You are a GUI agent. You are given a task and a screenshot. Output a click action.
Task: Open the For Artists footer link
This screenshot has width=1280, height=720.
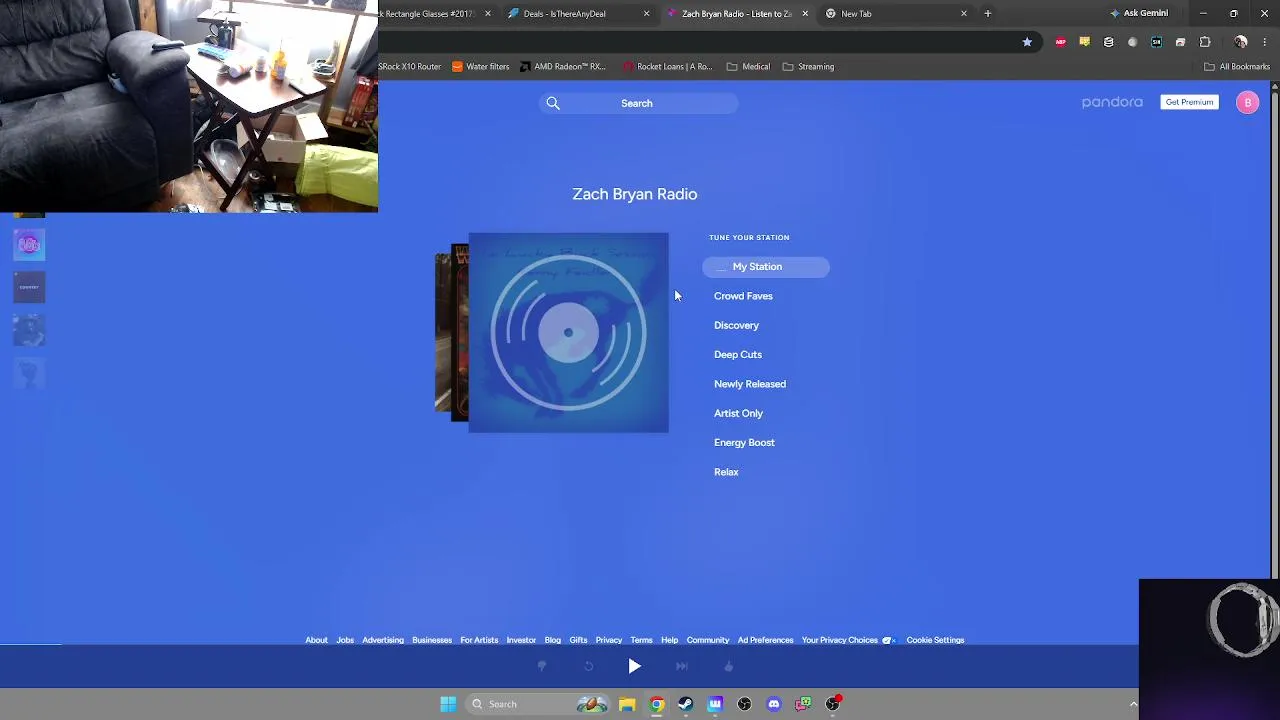(479, 640)
